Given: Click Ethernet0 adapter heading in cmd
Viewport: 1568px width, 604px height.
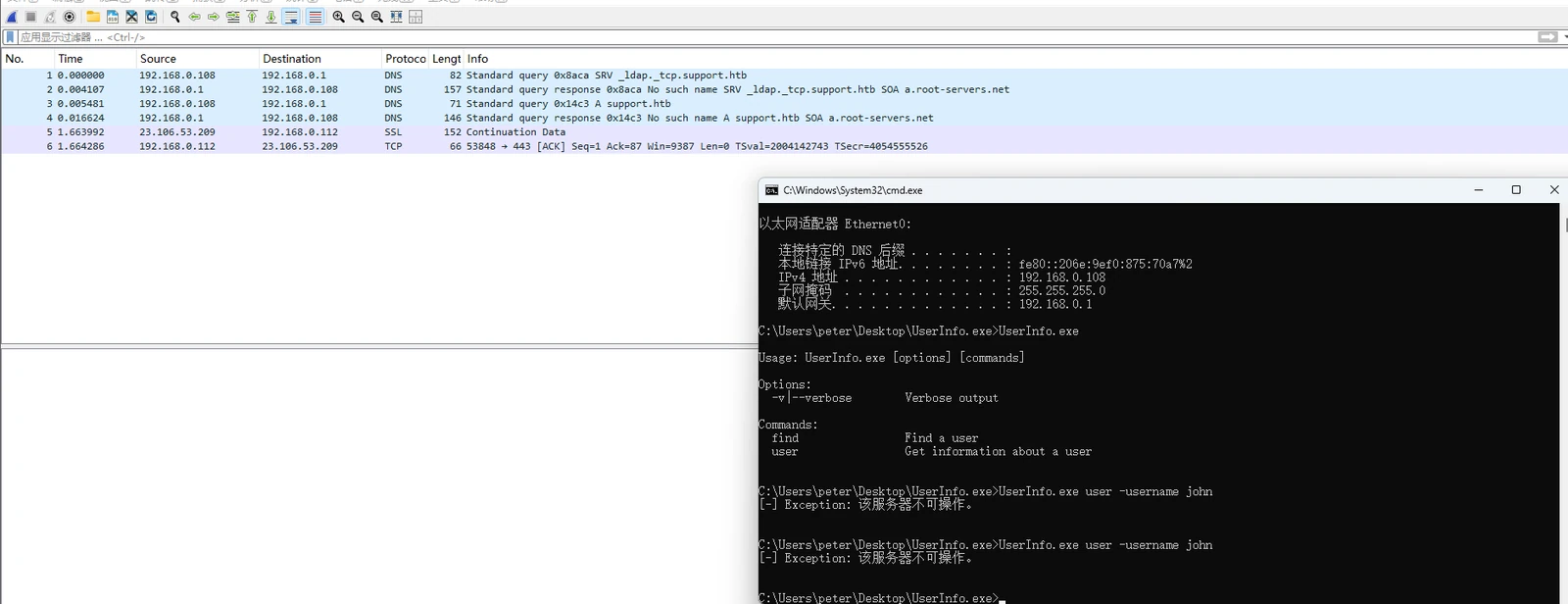Looking at the screenshot, I should [835, 225].
